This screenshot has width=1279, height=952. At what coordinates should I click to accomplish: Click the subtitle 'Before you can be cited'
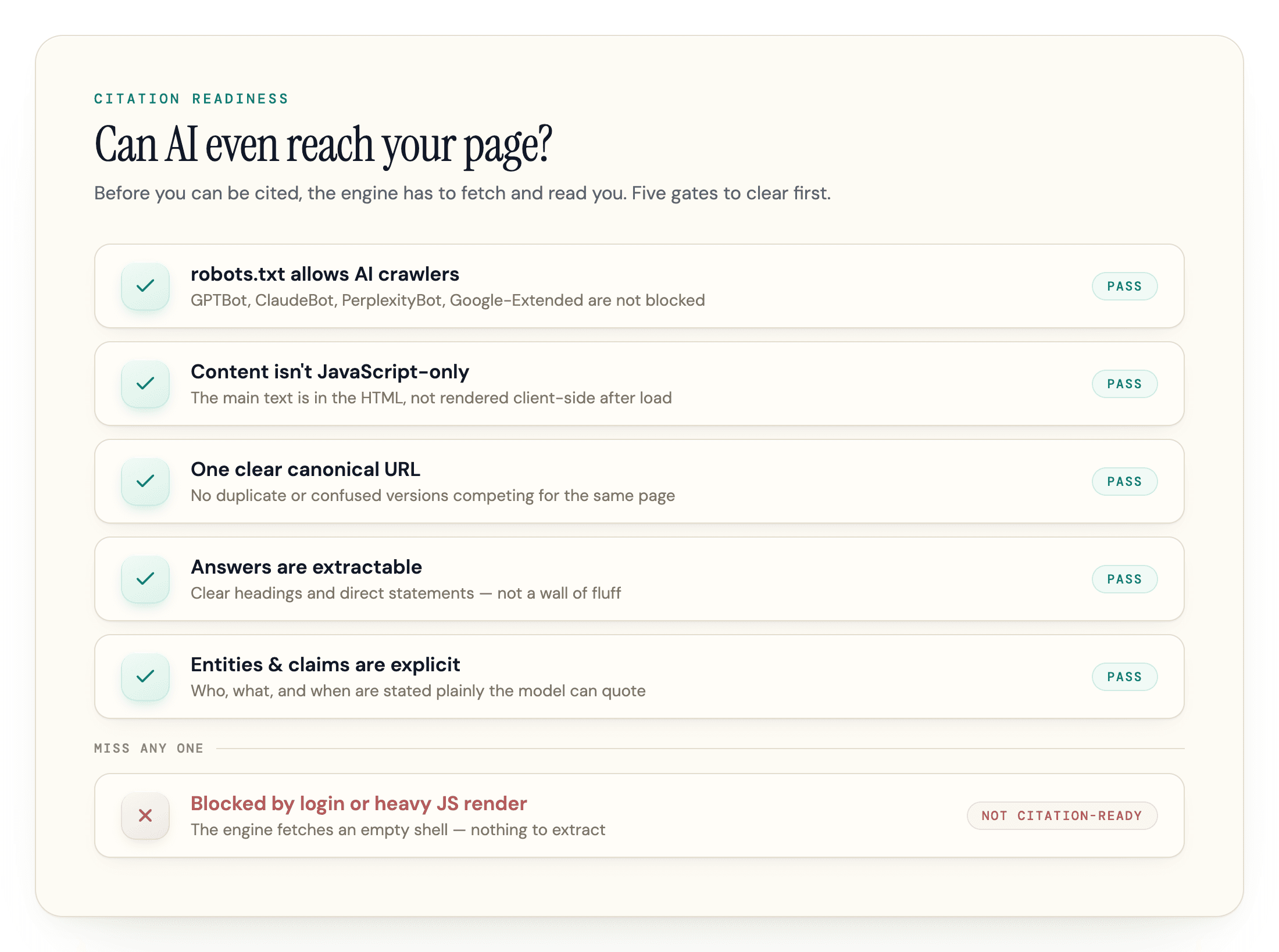pos(198,193)
